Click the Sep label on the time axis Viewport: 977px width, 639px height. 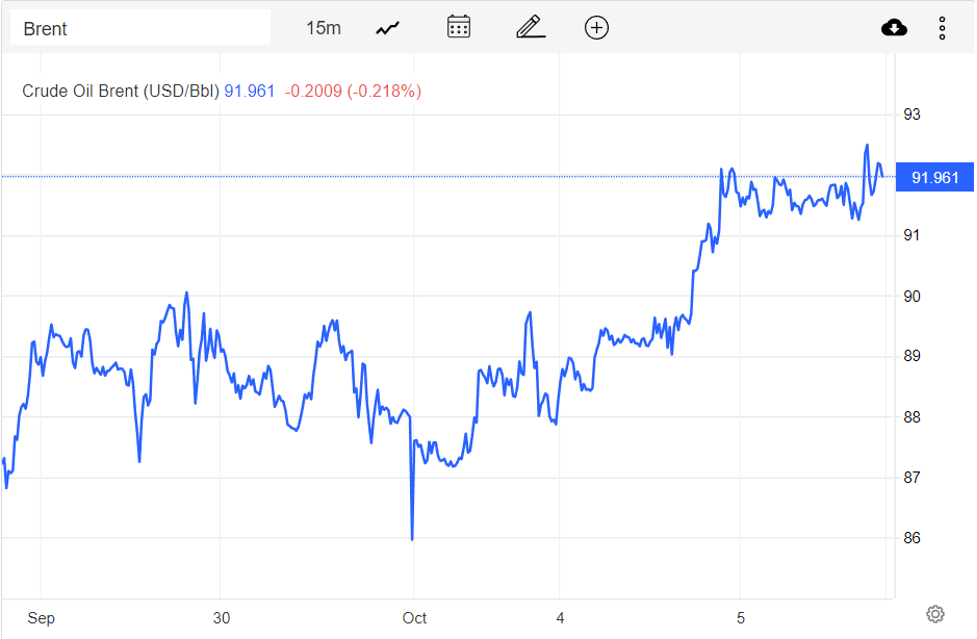pos(41,618)
